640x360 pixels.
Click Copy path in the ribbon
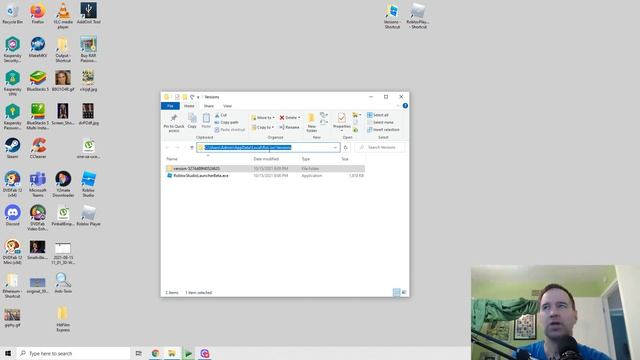[x=227, y=122]
